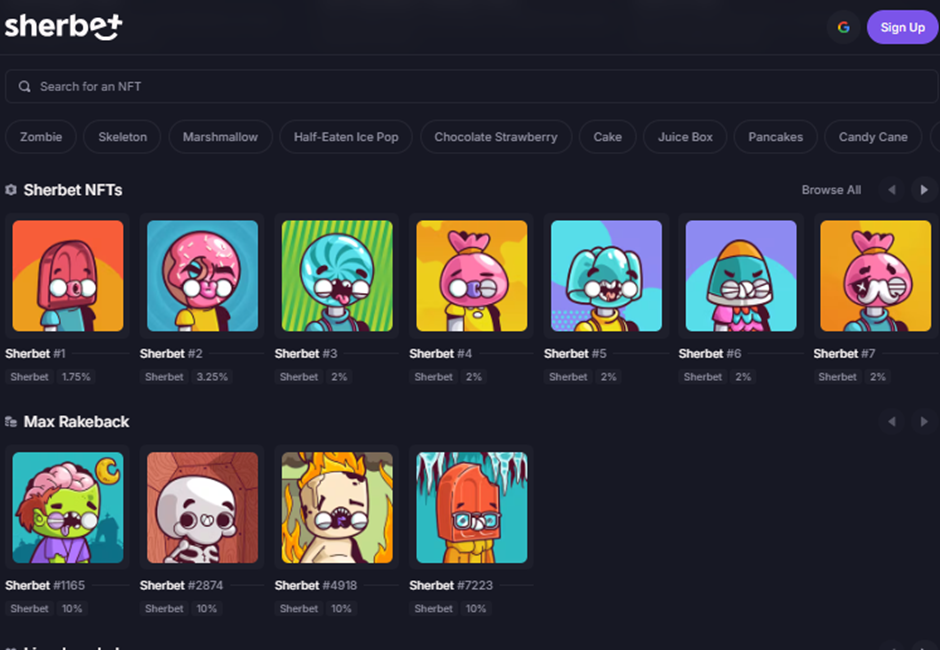940x650 pixels.
Task: Go to previous Sherbet NFTs page arrow
Action: (x=891, y=190)
